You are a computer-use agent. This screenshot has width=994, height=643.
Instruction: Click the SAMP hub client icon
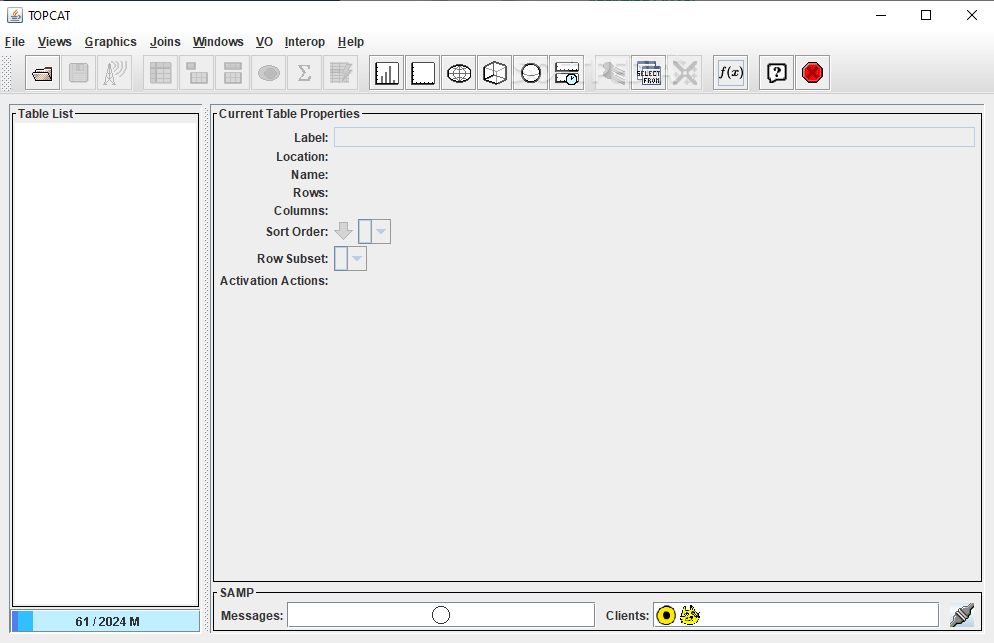(666, 615)
